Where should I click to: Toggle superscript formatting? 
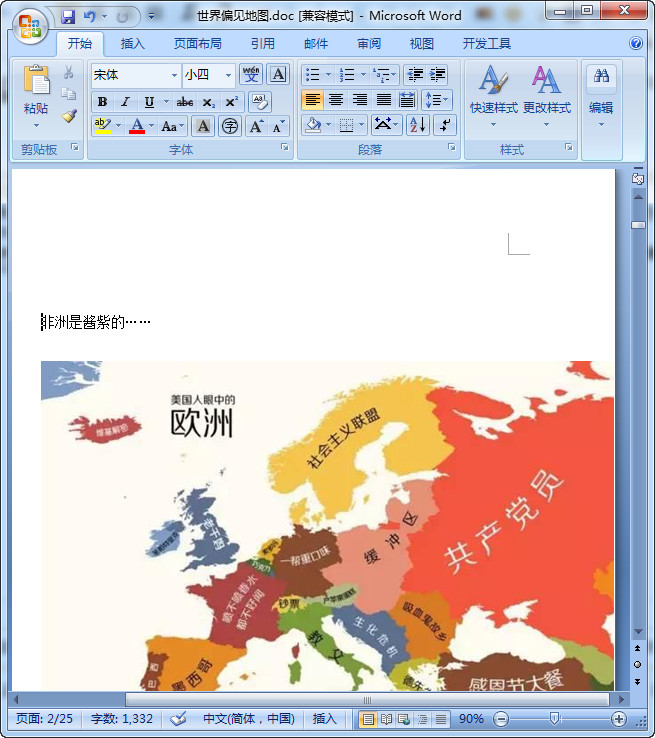232,102
